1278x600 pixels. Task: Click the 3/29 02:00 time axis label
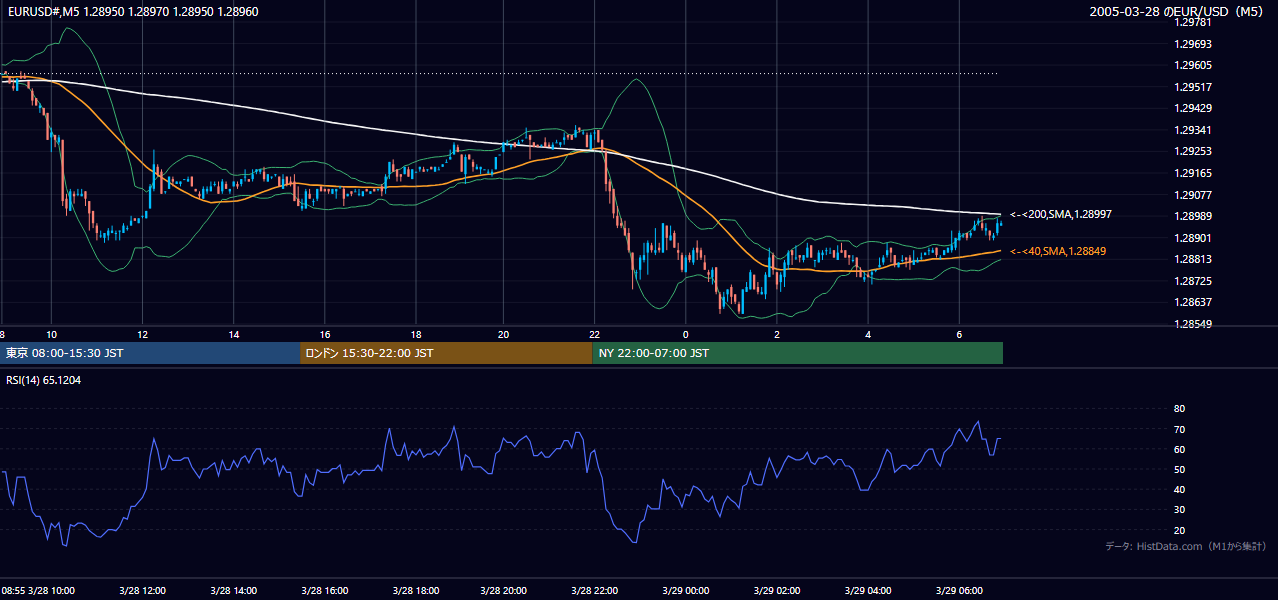(777, 590)
